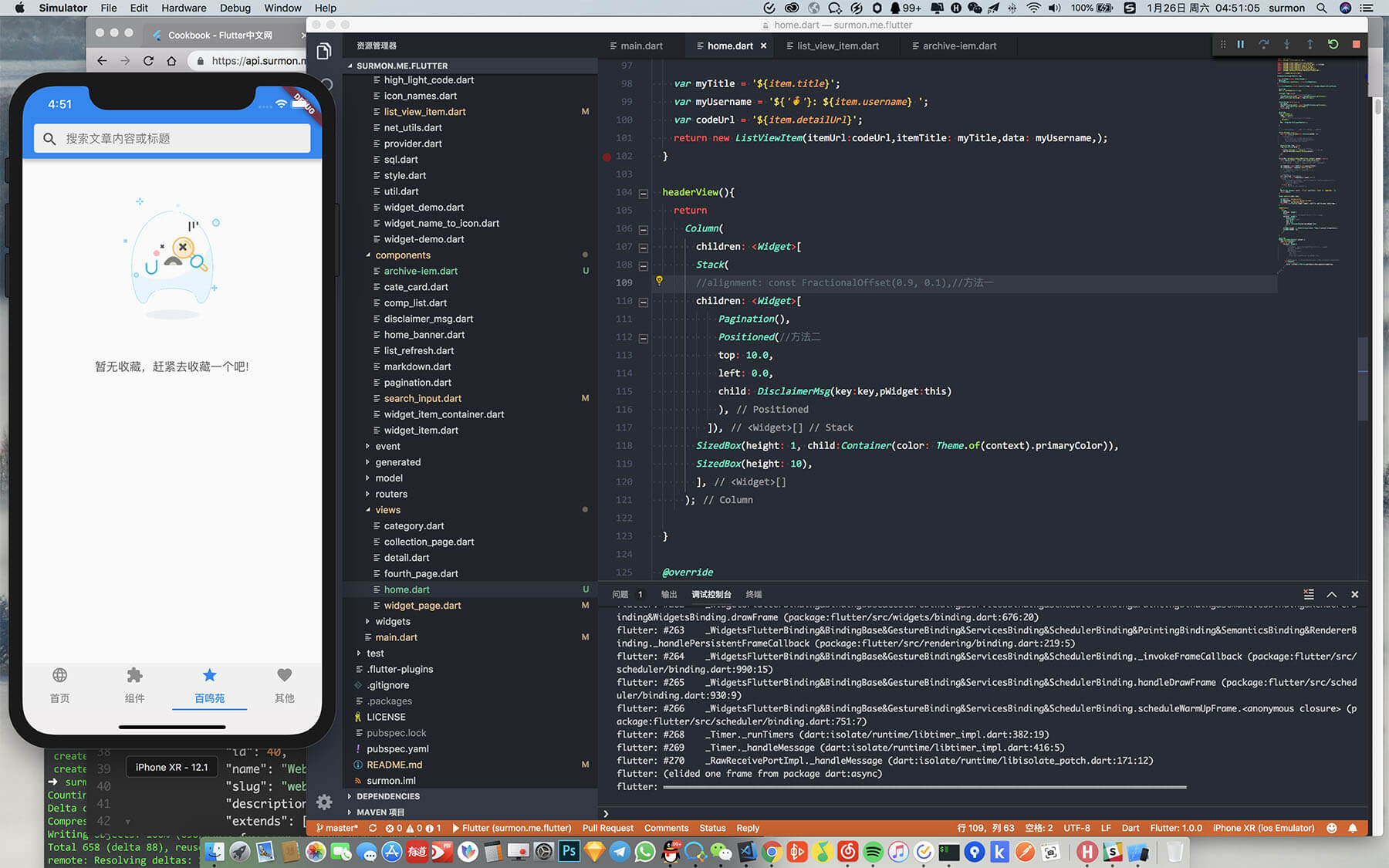Toggle the breakpoint on line 102
The image size is (1389, 868).
click(x=607, y=157)
